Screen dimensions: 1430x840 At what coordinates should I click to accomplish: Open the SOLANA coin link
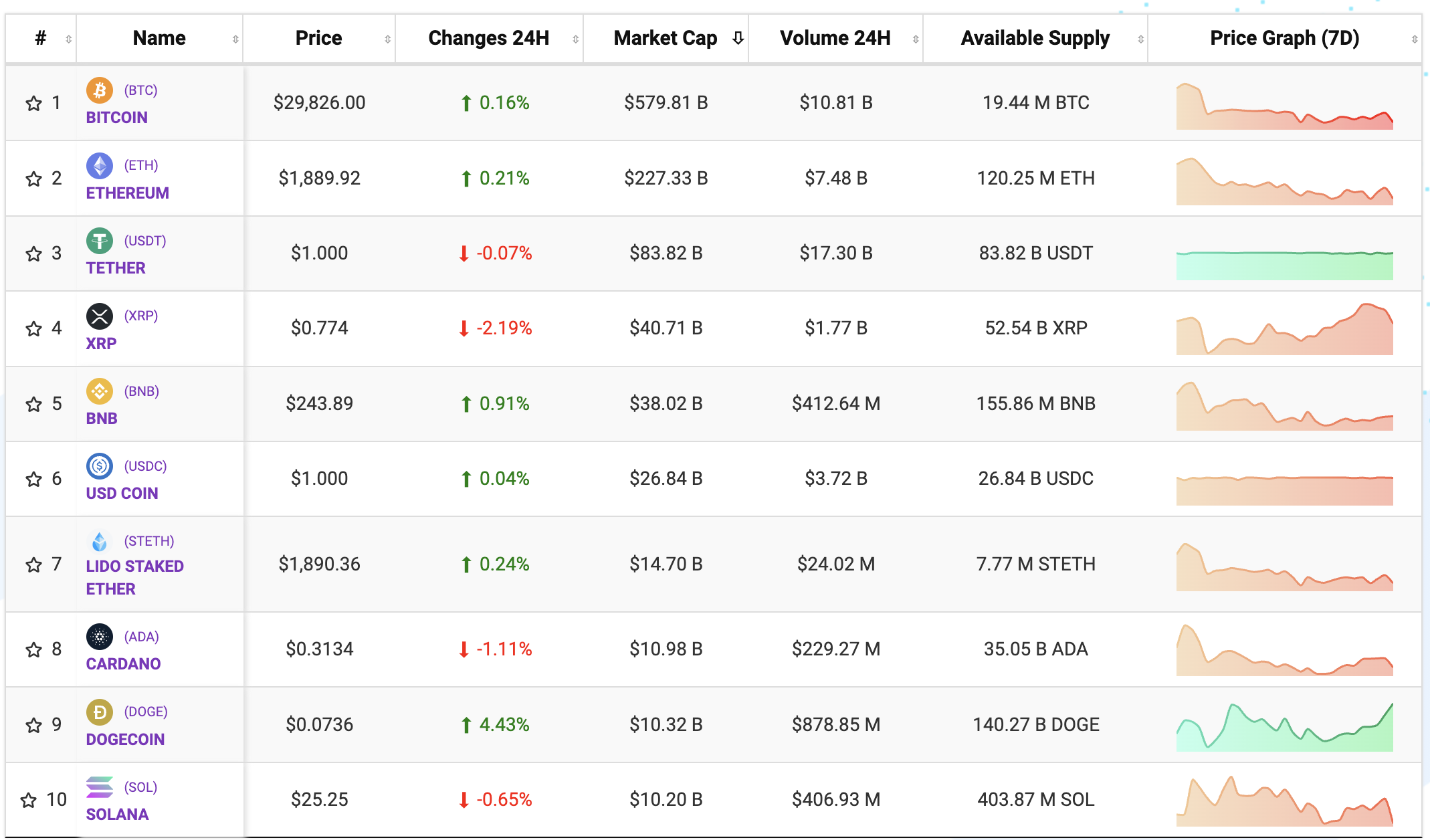(117, 815)
